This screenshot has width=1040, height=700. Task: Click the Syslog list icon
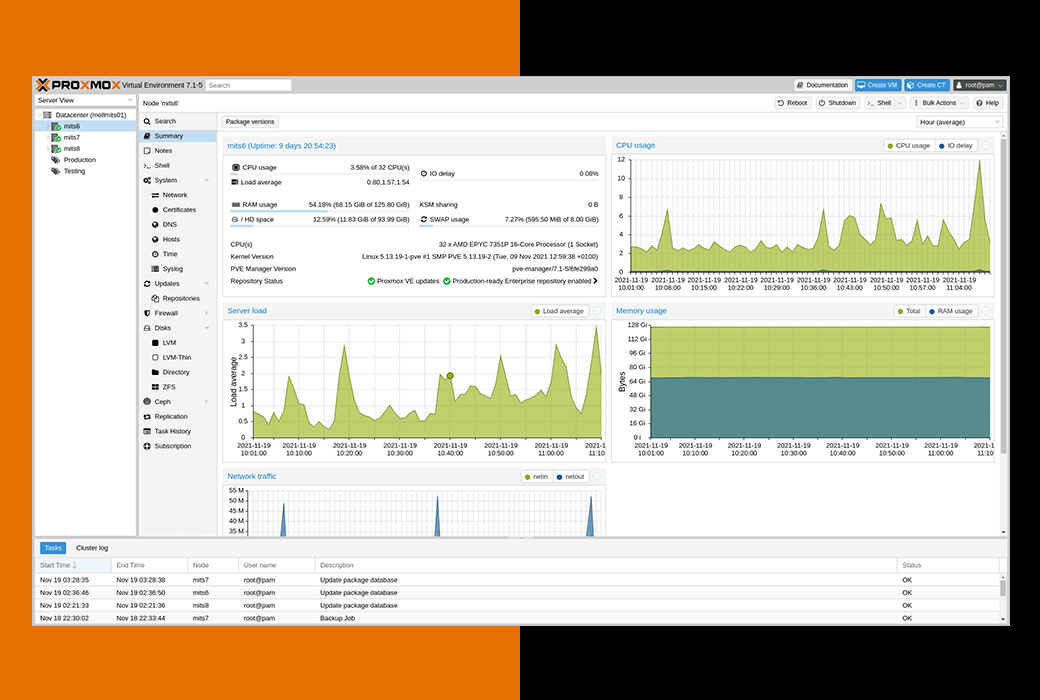(155, 269)
